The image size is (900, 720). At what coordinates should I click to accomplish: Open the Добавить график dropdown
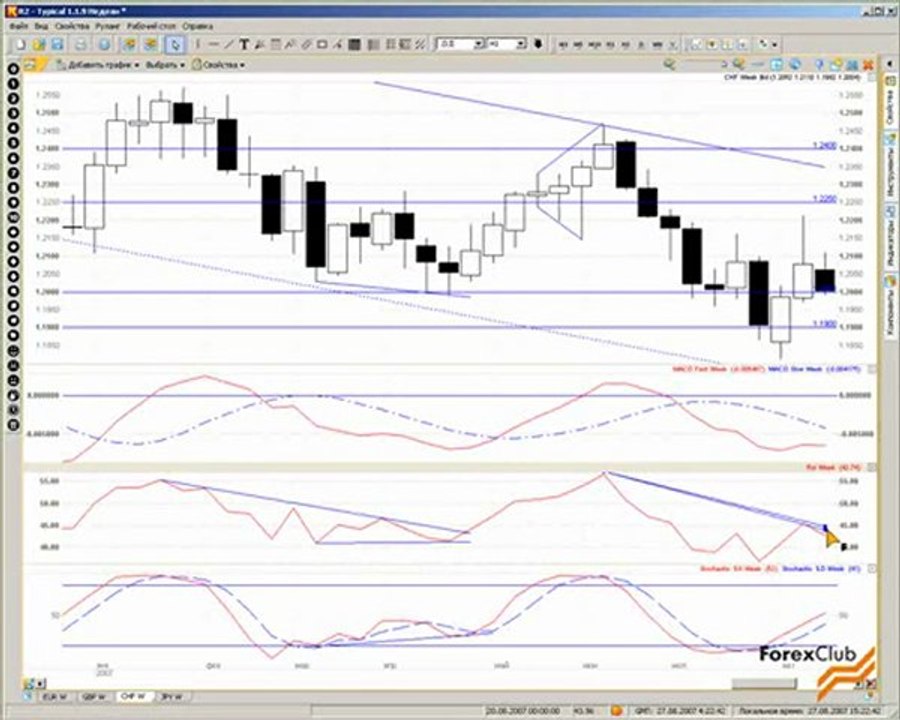tap(98, 65)
